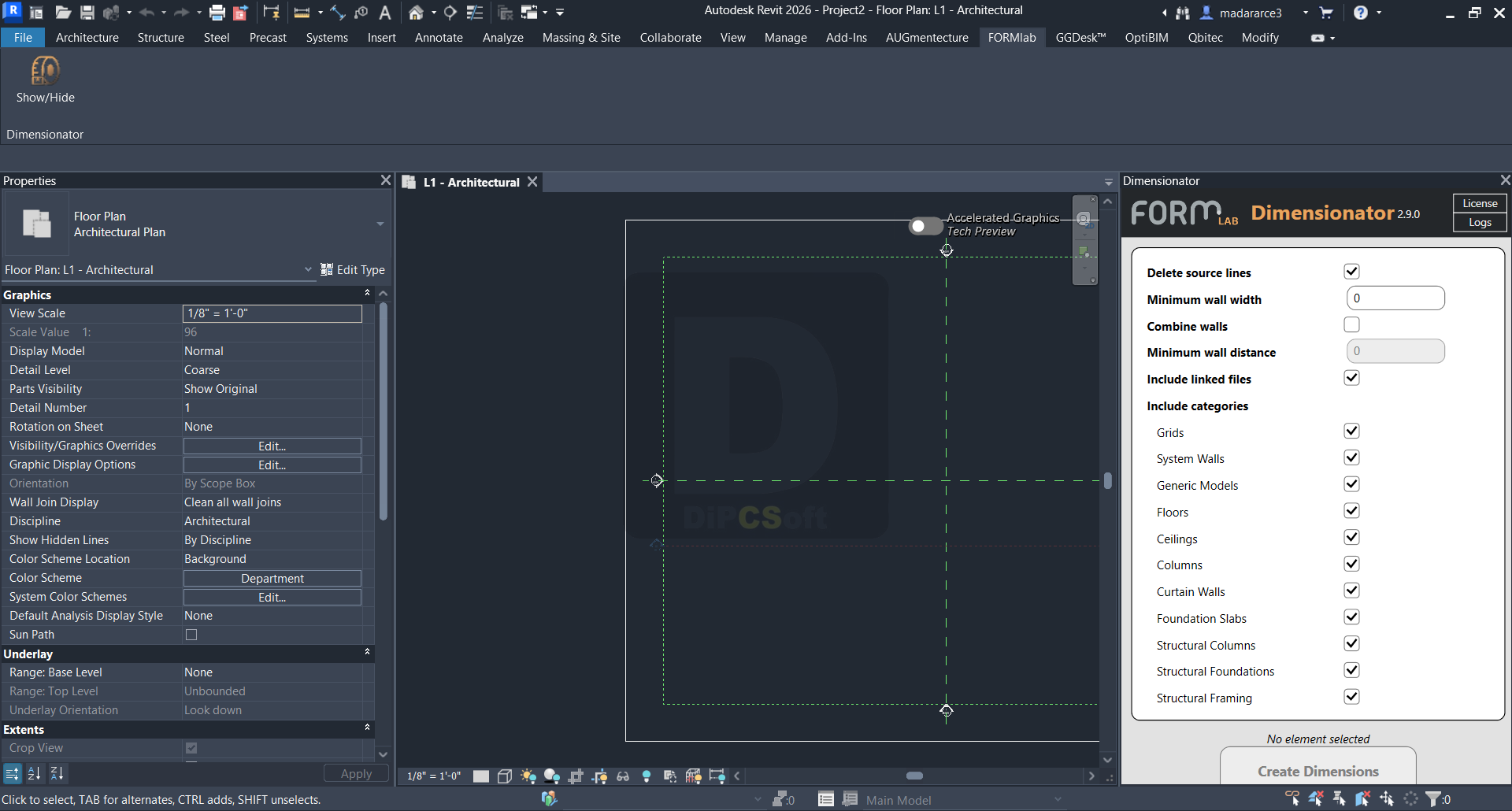Viewport: 1512px width, 811px height.
Task: Toggle Visual Style icon in view control bar
Action: [505, 776]
